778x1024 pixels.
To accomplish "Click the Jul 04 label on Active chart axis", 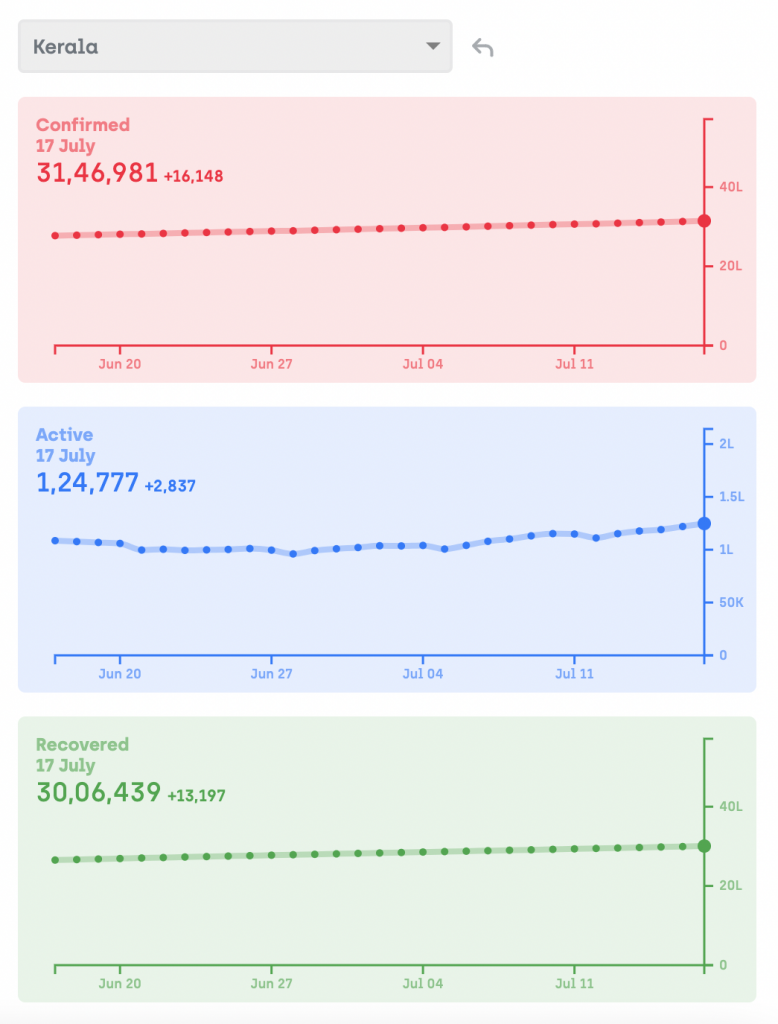I will pos(422,674).
